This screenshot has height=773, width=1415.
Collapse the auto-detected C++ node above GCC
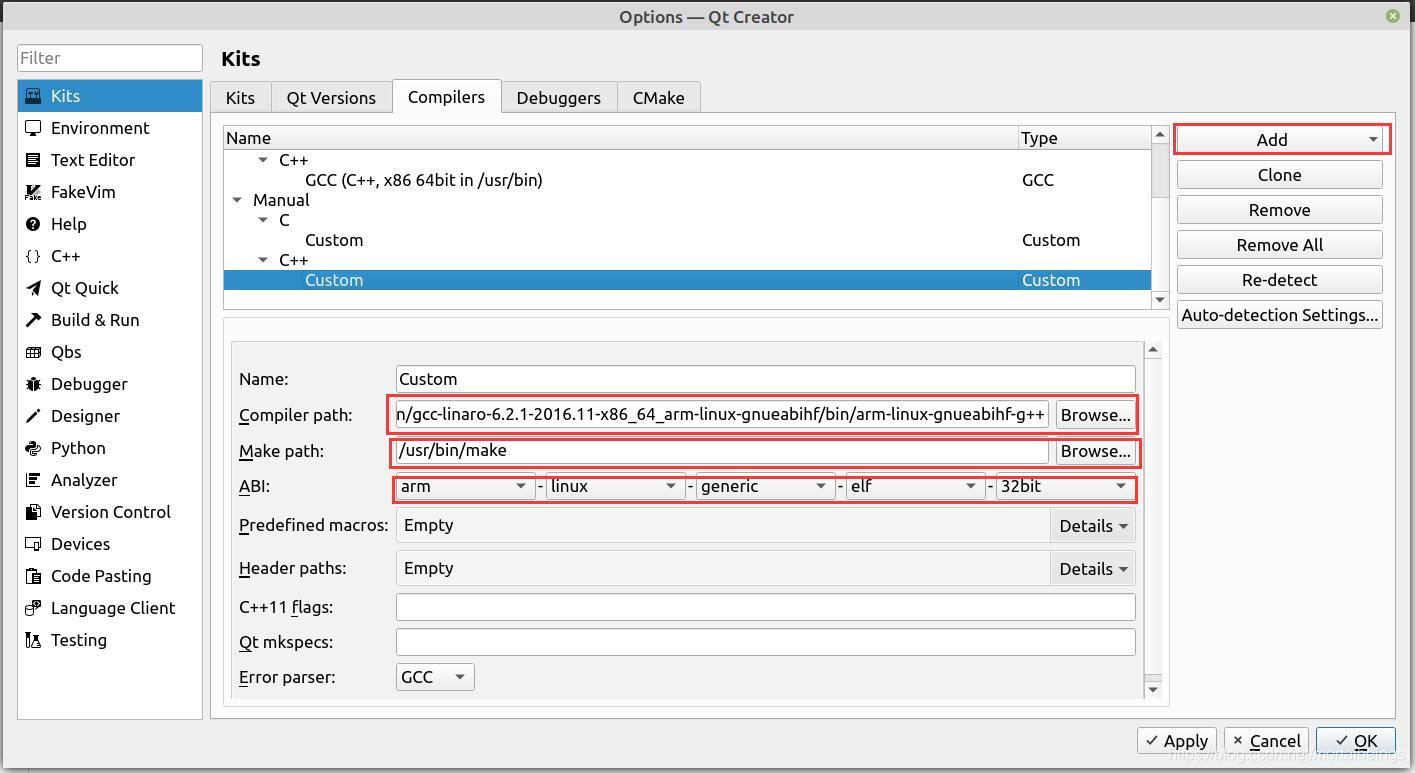pyautogui.click(x=263, y=160)
